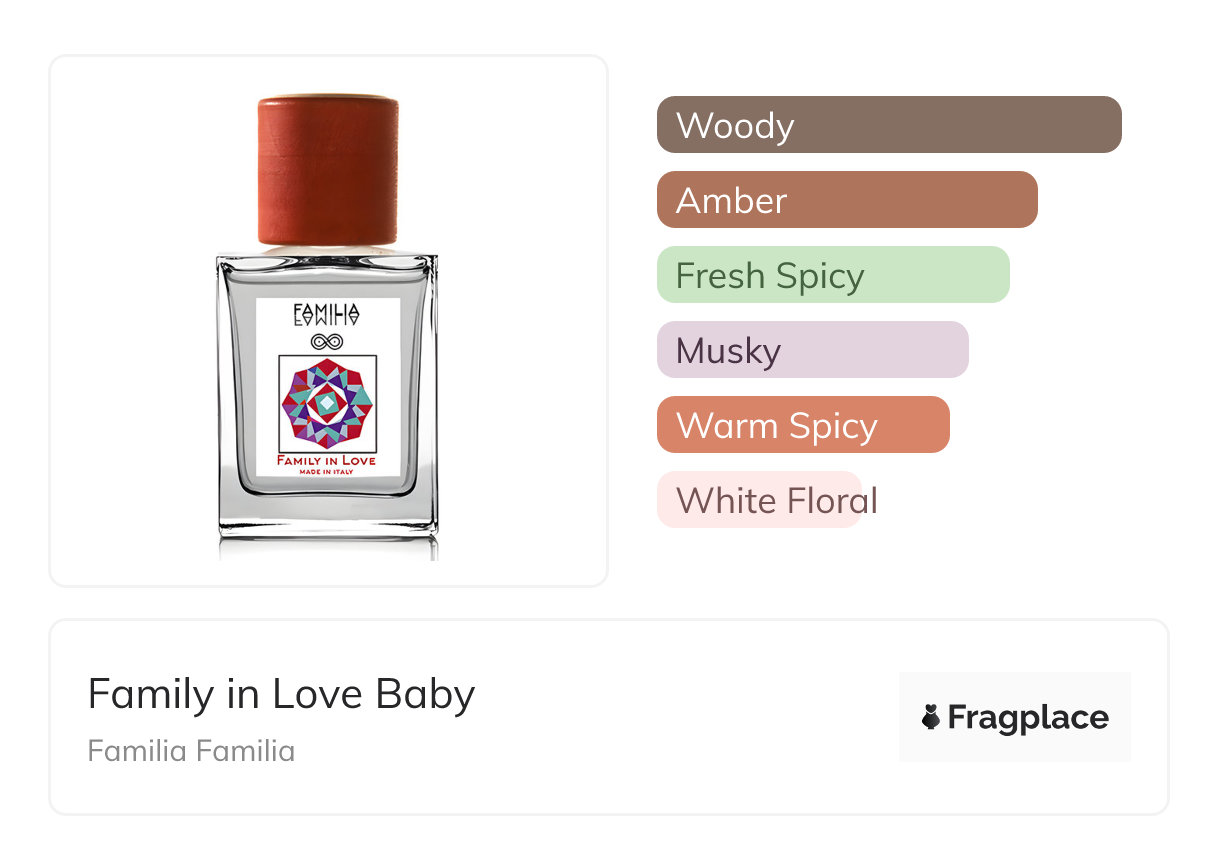
Task: Click the glass base of the perfume bottle
Action: pos(328,515)
